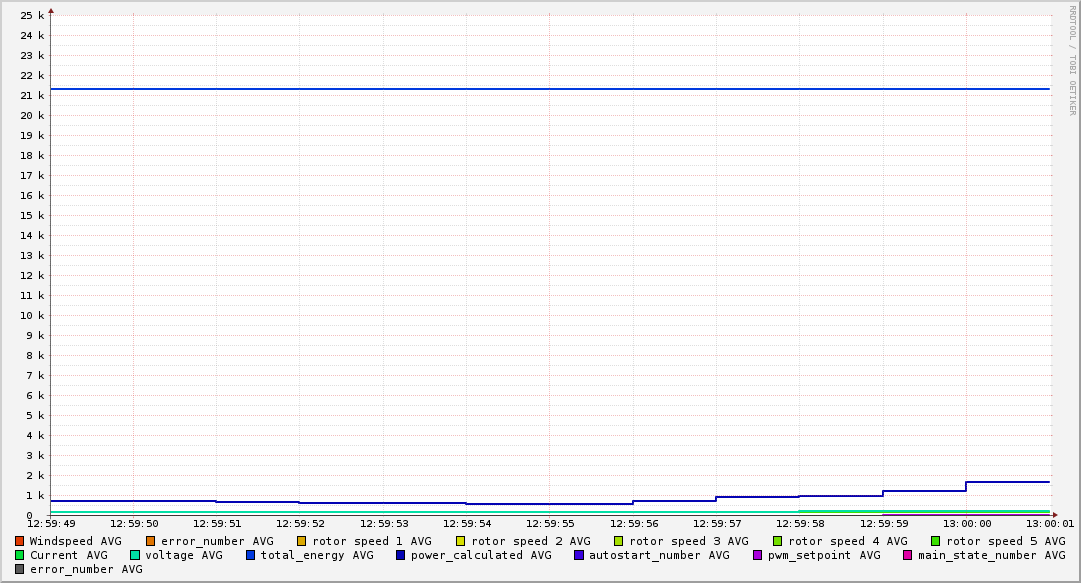This screenshot has height=583, width=1081.
Task: Click the power_calculated AVG legend swatch
Action: pos(401,555)
